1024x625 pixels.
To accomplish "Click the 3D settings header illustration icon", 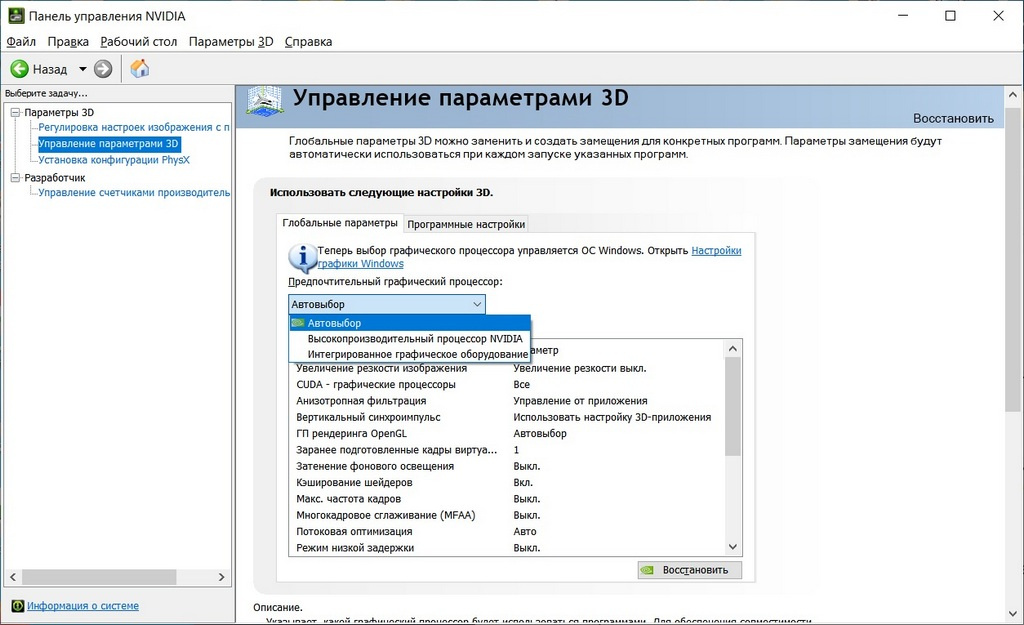I will (x=265, y=102).
